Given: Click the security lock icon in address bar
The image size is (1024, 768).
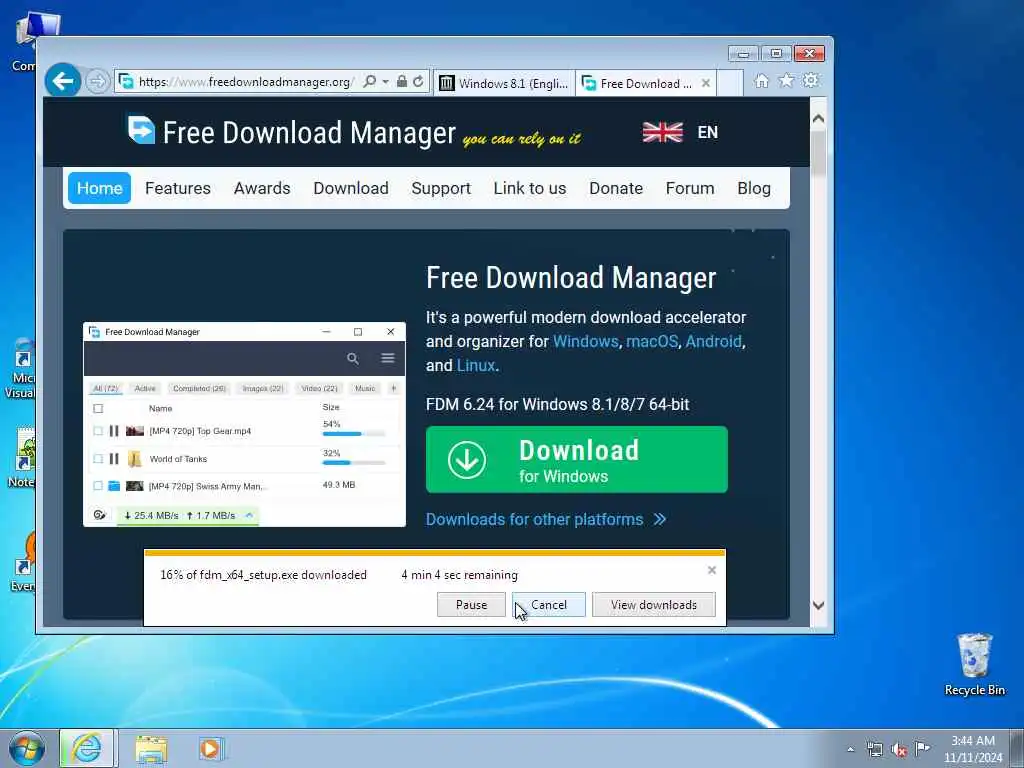Looking at the screenshot, I should pyautogui.click(x=402, y=82).
